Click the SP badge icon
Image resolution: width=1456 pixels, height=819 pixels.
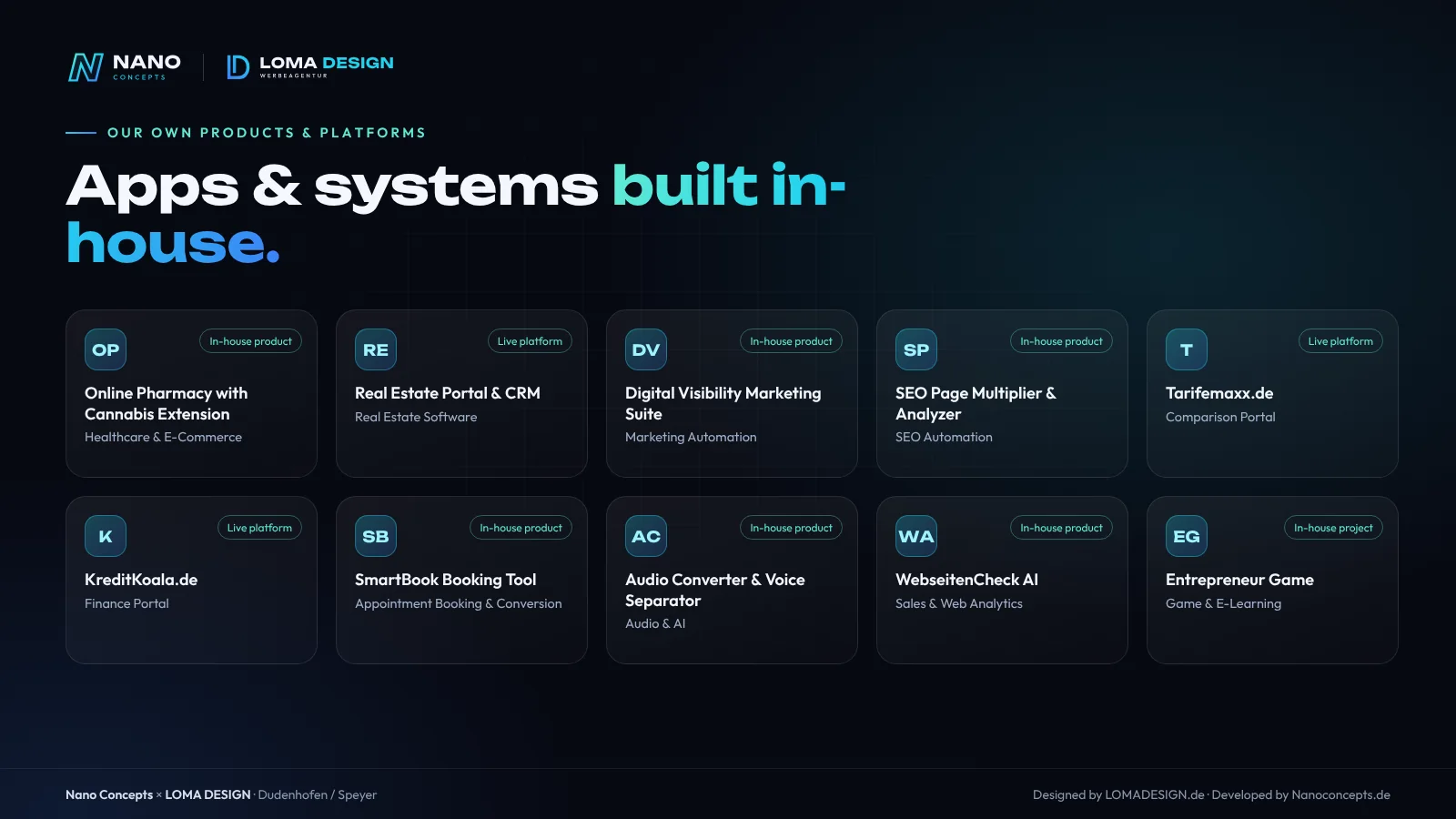(916, 349)
